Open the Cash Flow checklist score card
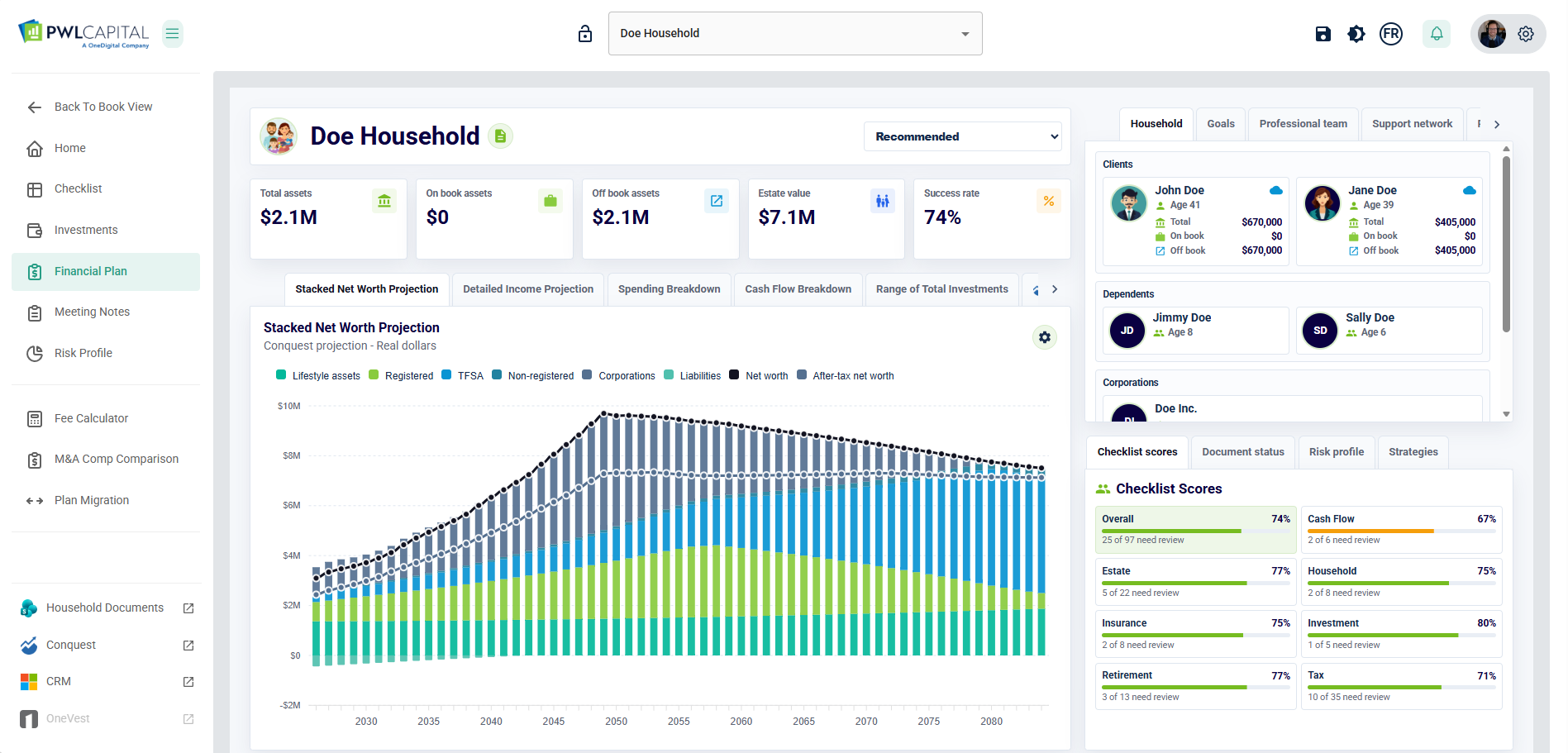The height and width of the screenshot is (753, 1568). pos(1402,530)
